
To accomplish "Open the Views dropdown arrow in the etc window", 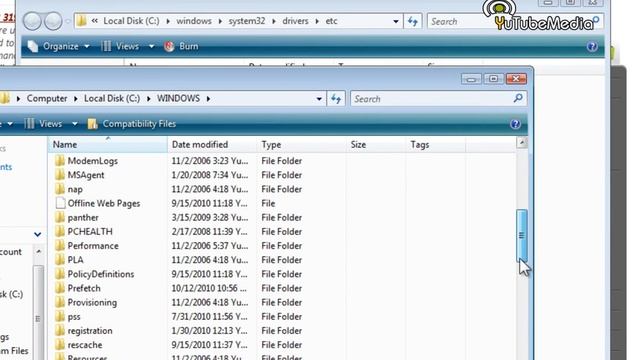I will click(x=151, y=47).
